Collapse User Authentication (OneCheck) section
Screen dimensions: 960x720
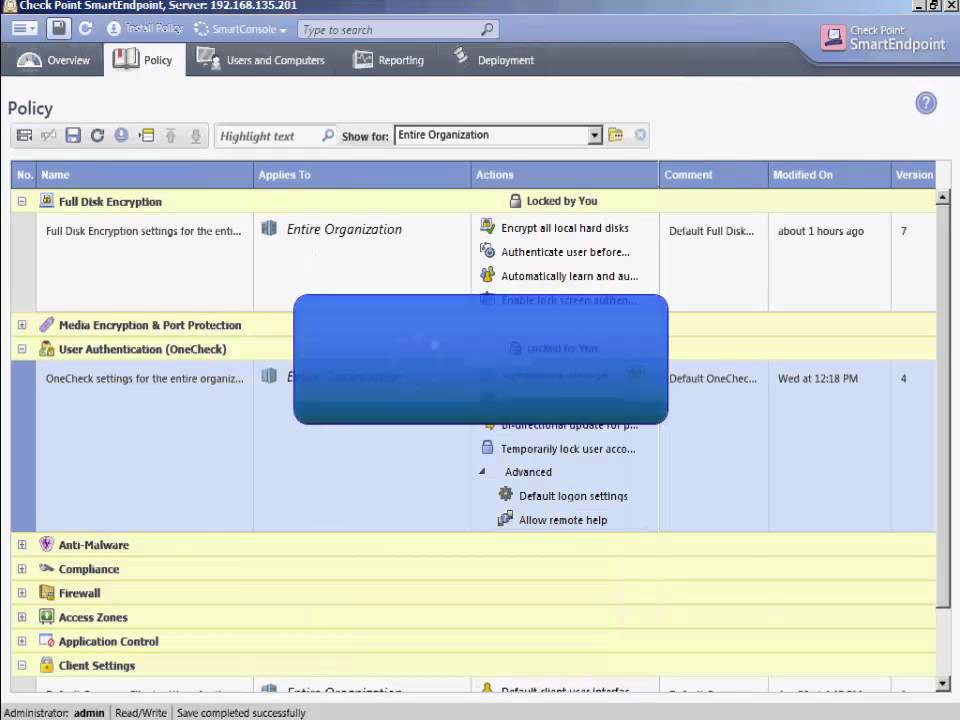click(22, 349)
